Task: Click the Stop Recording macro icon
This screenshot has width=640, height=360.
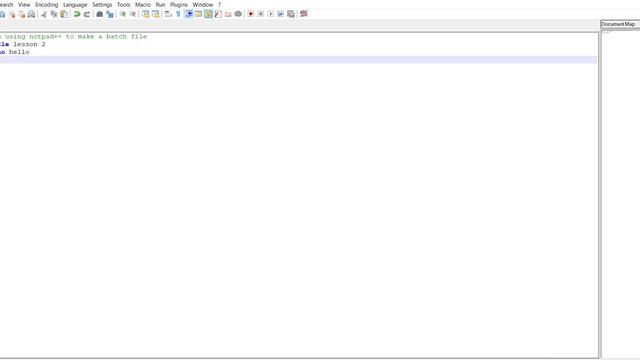Action: 260,14
